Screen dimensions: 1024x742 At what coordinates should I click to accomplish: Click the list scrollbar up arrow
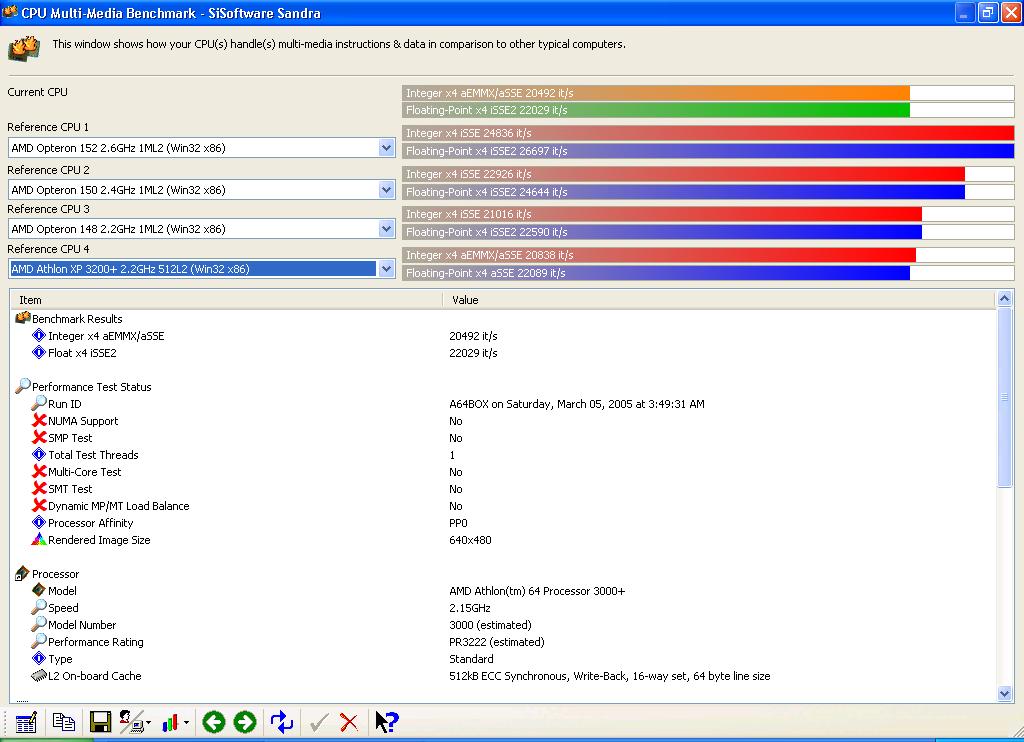(x=1004, y=299)
